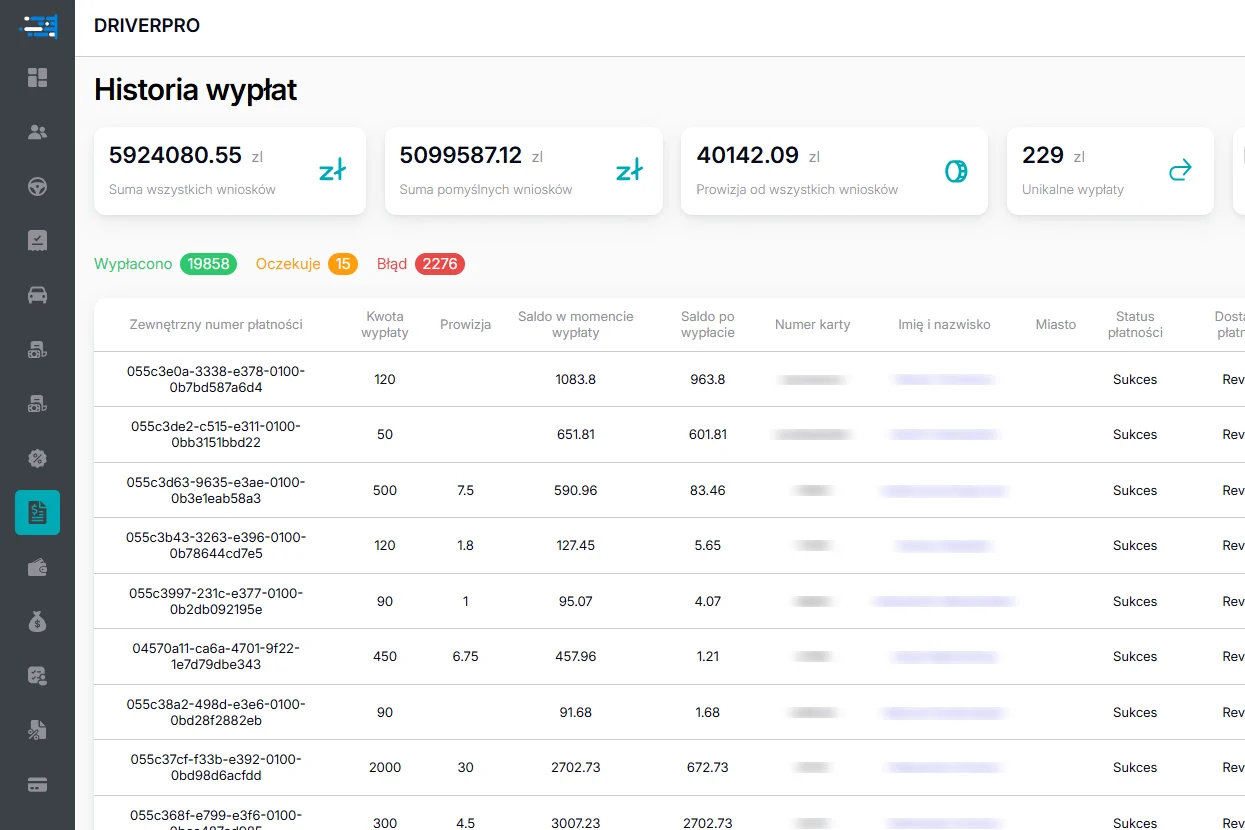This screenshot has height=830, width=1245.
Task: Click payment ID 04570a11-ca6a-4701-9f22-1e7d79dbe343
Action: coord(216,656)
